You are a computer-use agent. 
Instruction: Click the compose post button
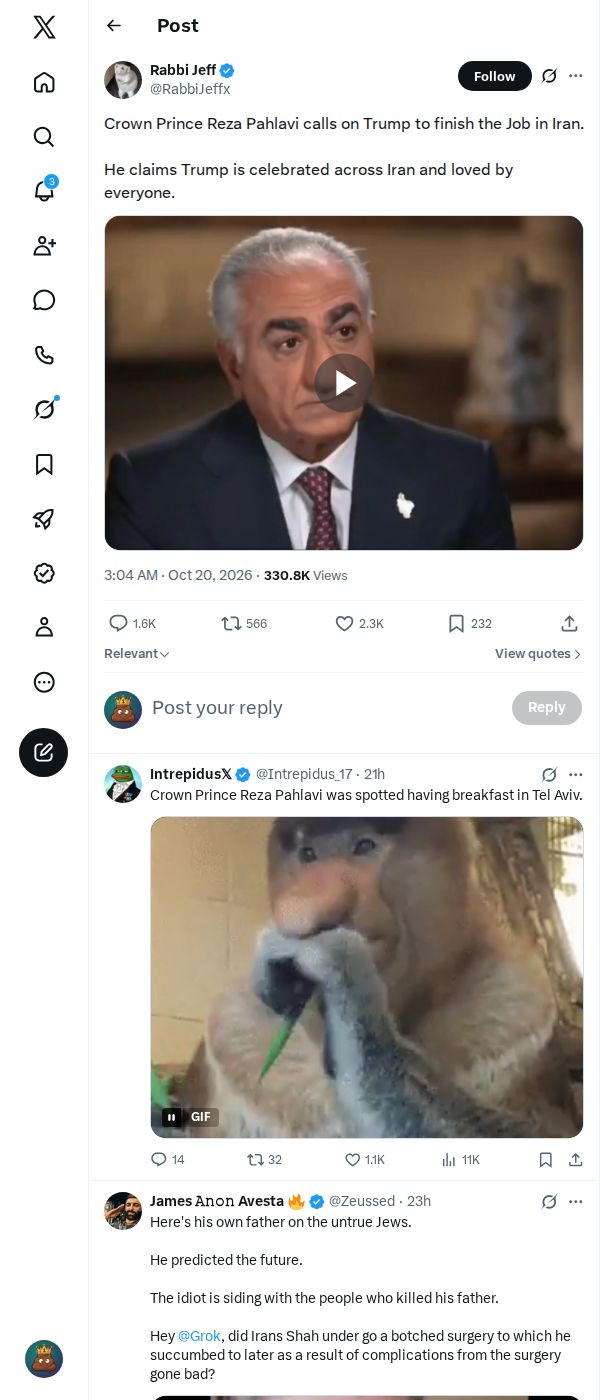(44, 753)
